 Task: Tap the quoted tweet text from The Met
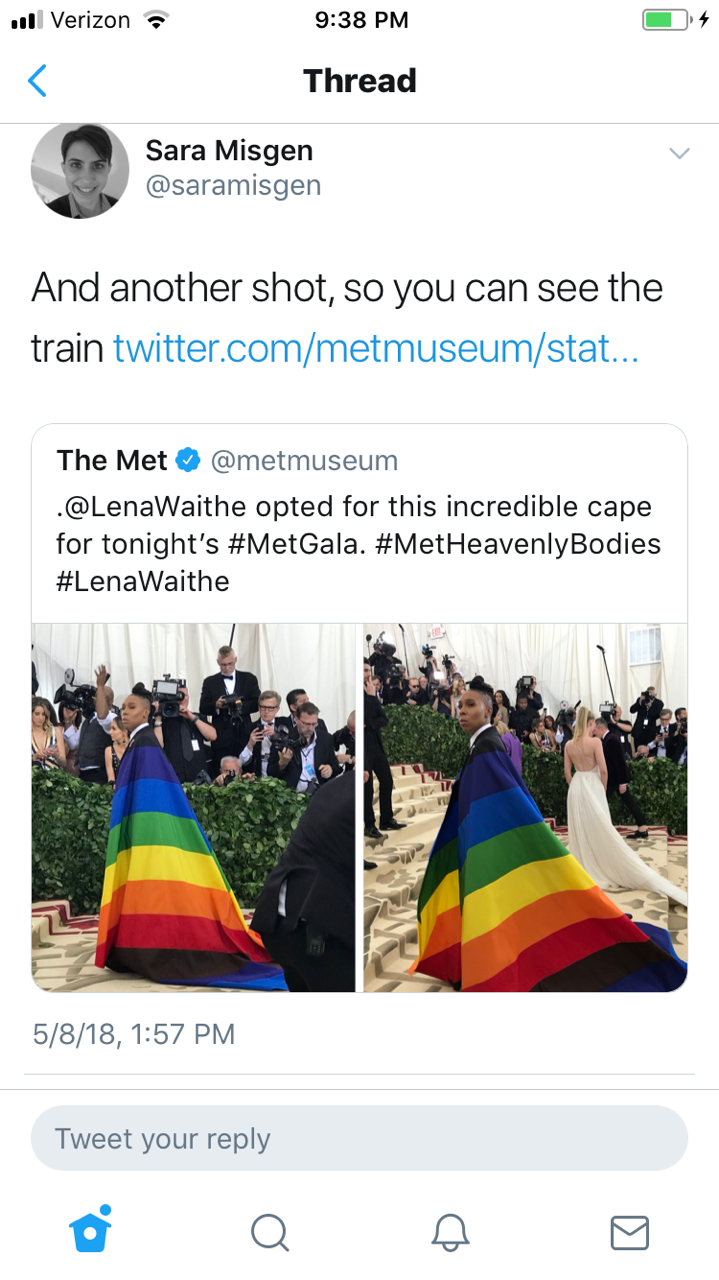coord(358,543)
